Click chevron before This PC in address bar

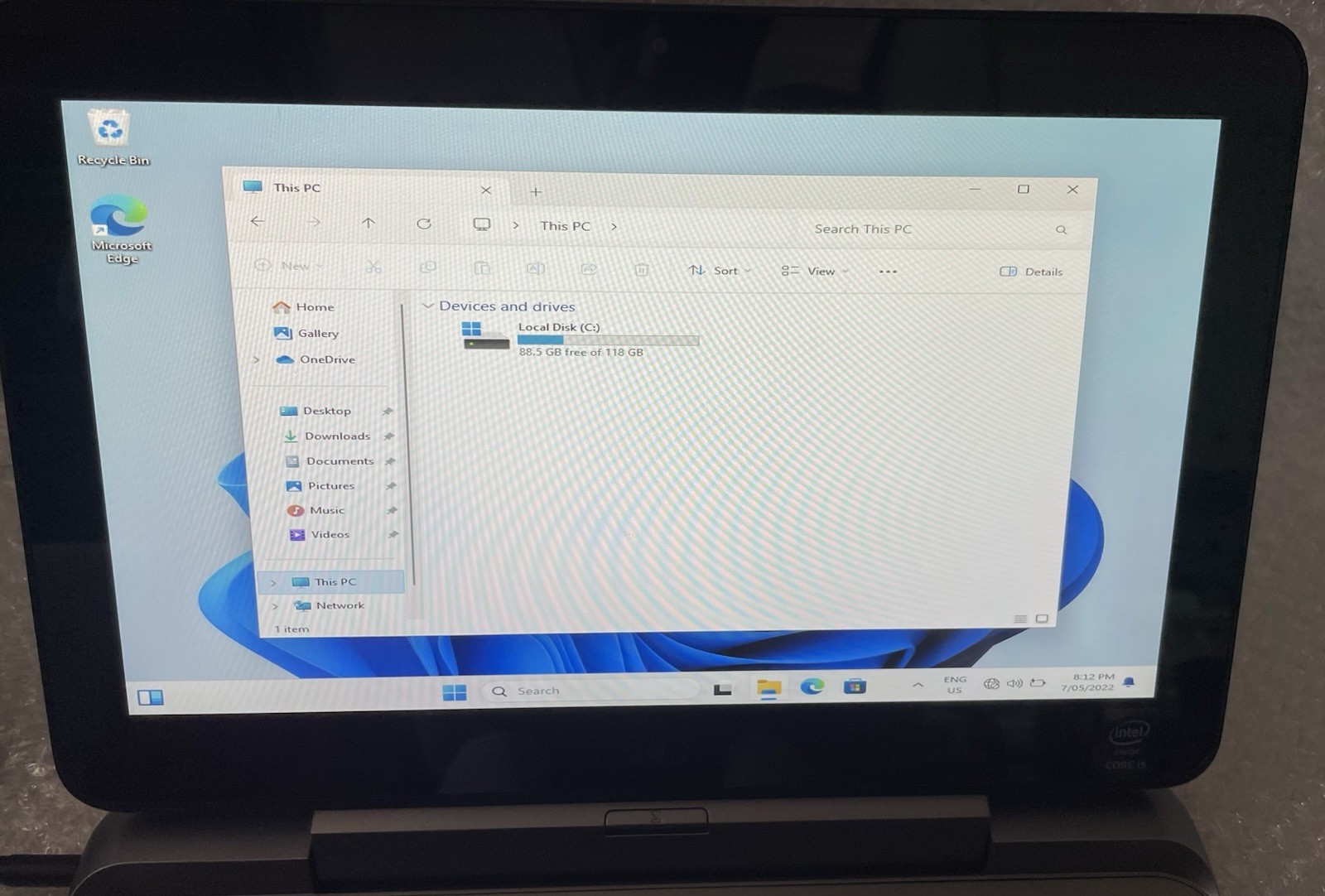pyautogui.click(x=515, y=225)
